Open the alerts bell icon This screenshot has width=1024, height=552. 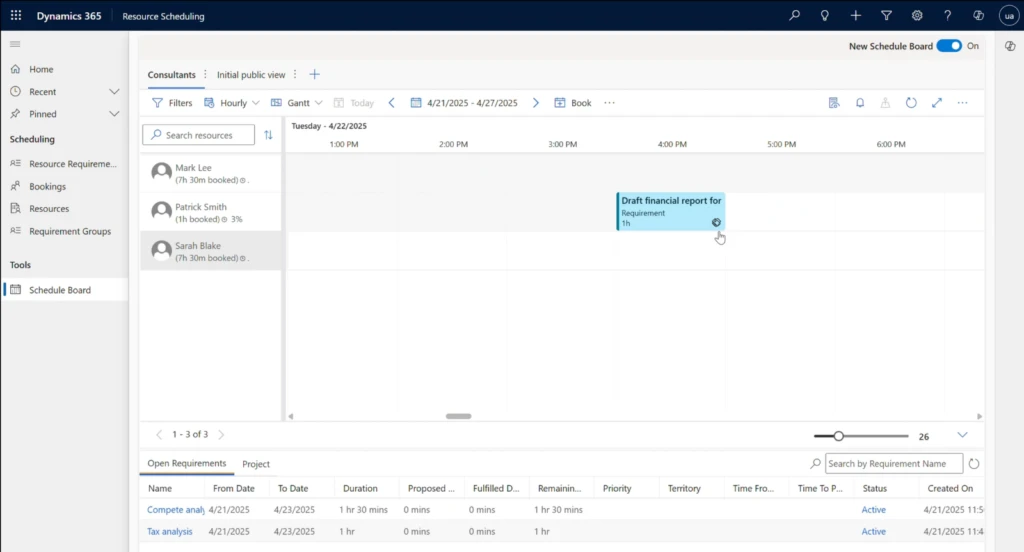click(860, 103)
